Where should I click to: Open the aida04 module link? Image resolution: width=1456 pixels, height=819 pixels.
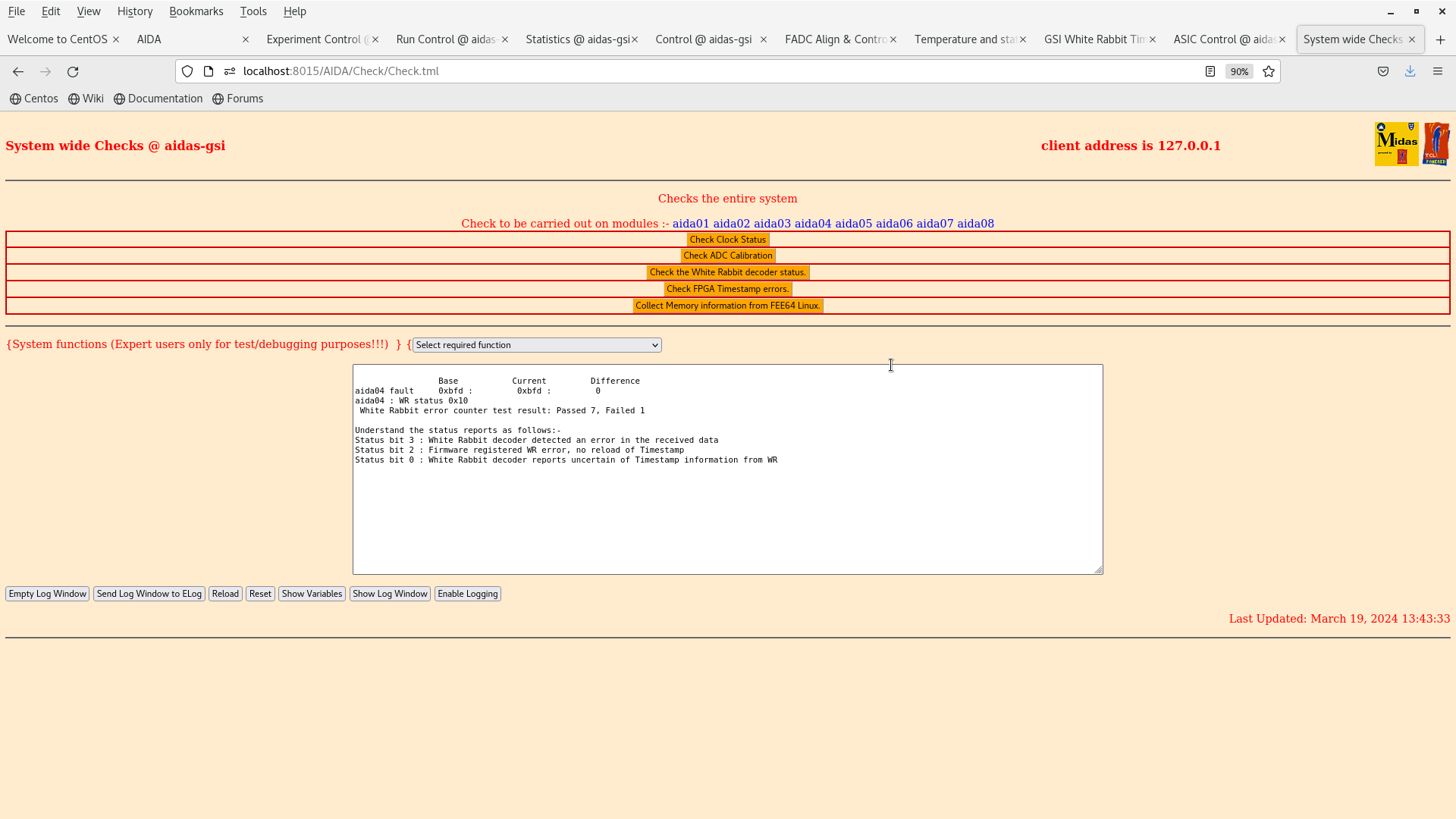[812, 224]
